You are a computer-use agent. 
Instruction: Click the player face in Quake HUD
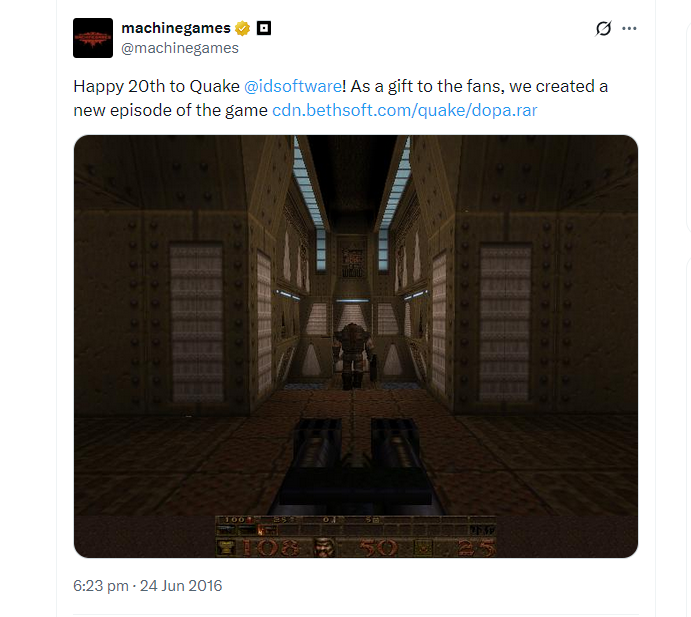324,547
